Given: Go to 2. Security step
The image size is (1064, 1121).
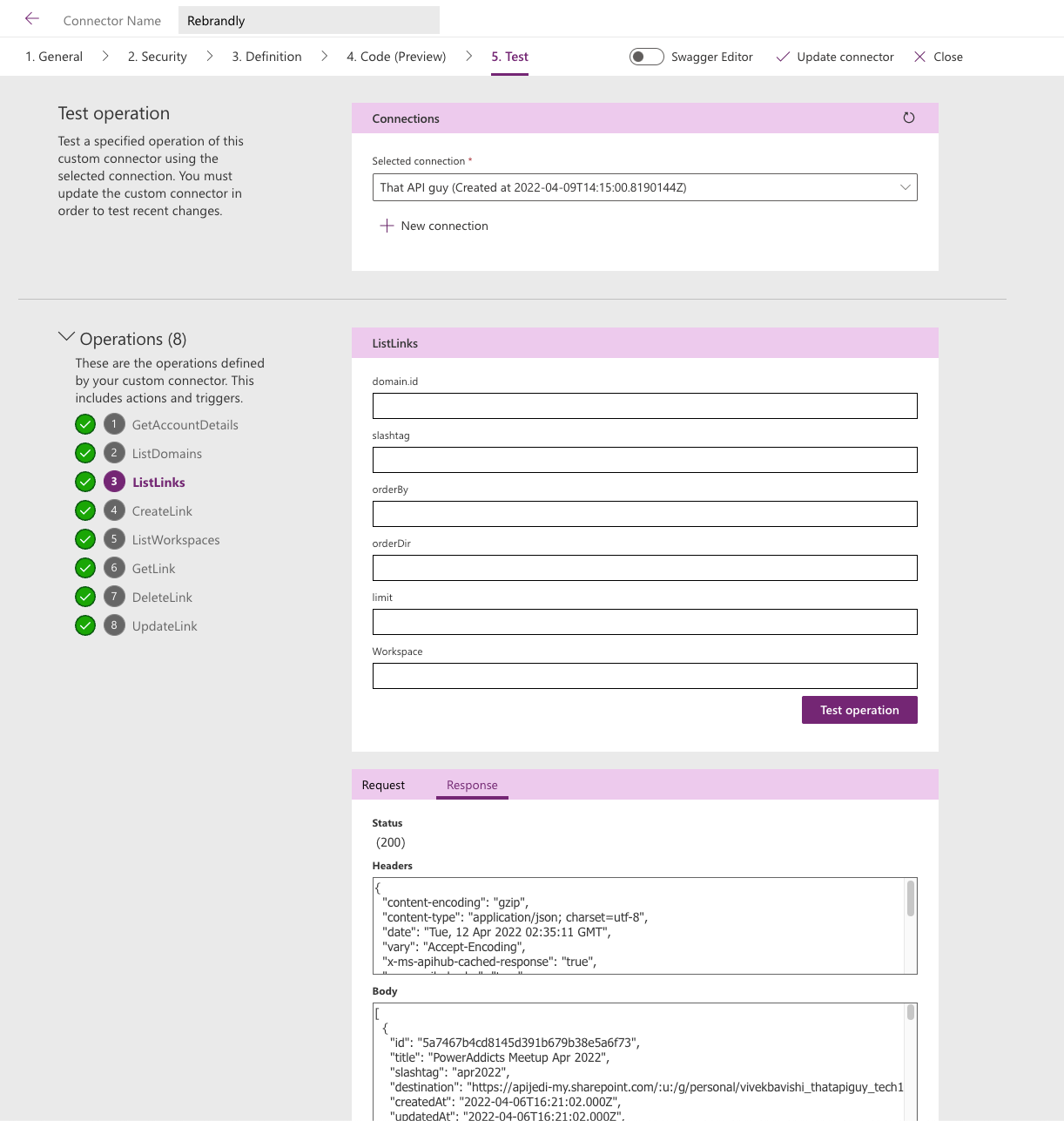Looking at the screenshot, I should (x=158, y=57).
